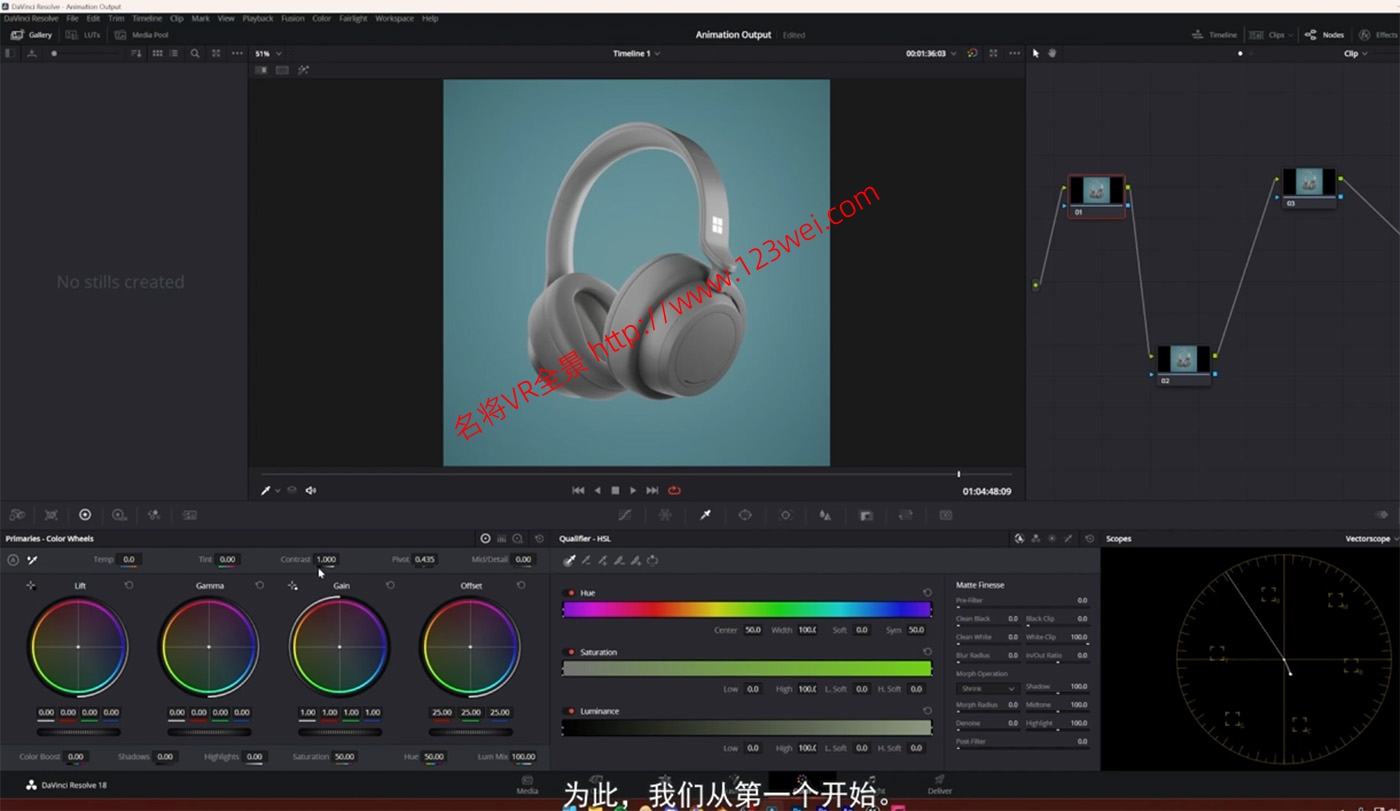Viewport: 1400px width, 811px height.
Task: Open the Timeline 1 dropdown
Action: (x=637, y=53)
